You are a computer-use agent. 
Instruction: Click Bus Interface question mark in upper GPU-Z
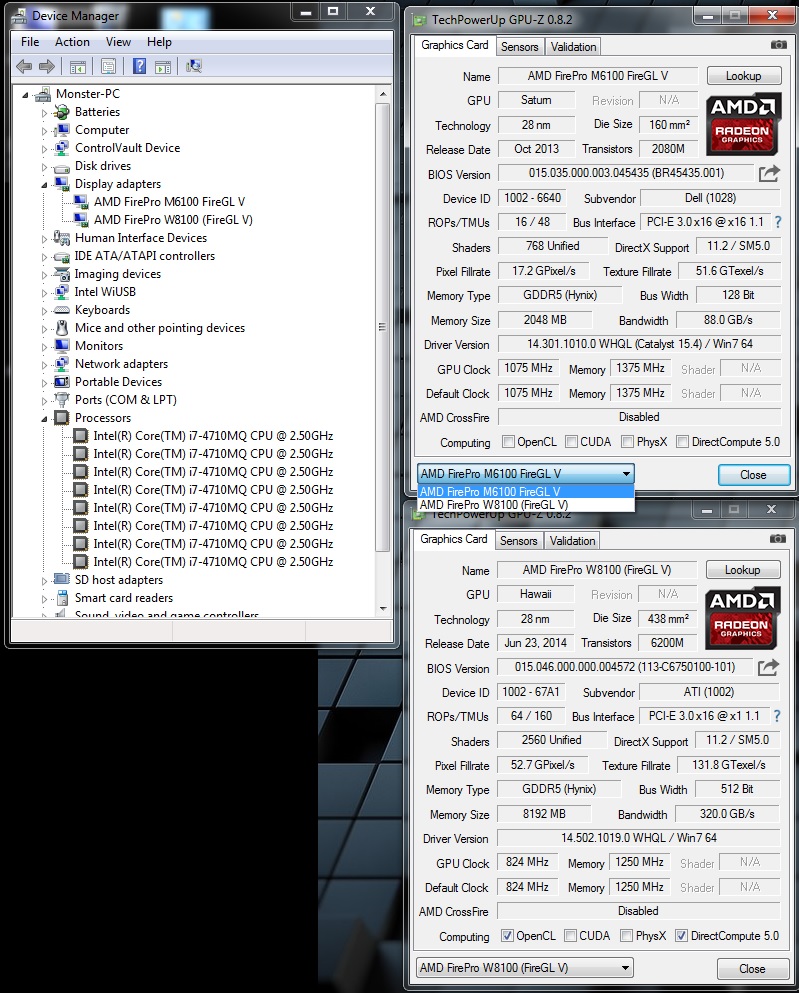click(x=777, y=222)
